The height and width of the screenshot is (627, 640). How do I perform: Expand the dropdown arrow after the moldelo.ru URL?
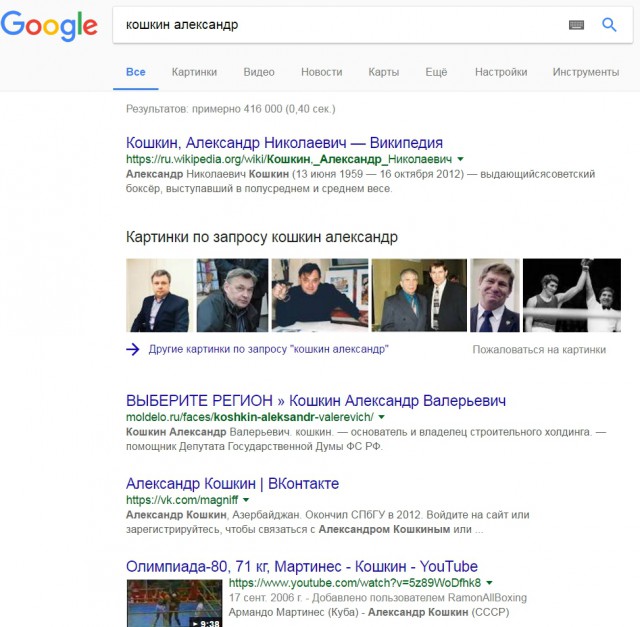coord(381,417)
